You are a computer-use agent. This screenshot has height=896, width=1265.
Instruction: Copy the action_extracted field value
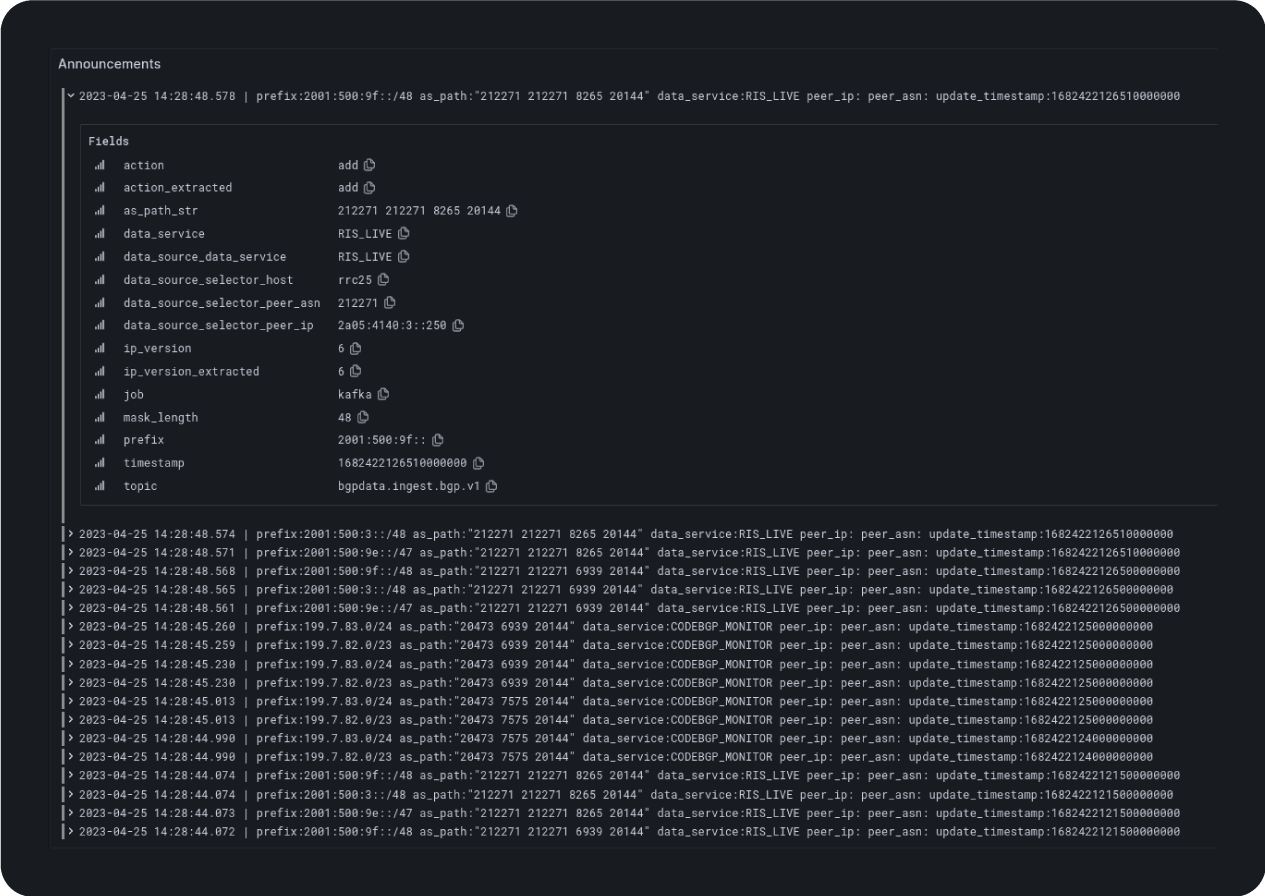[369, 188]
